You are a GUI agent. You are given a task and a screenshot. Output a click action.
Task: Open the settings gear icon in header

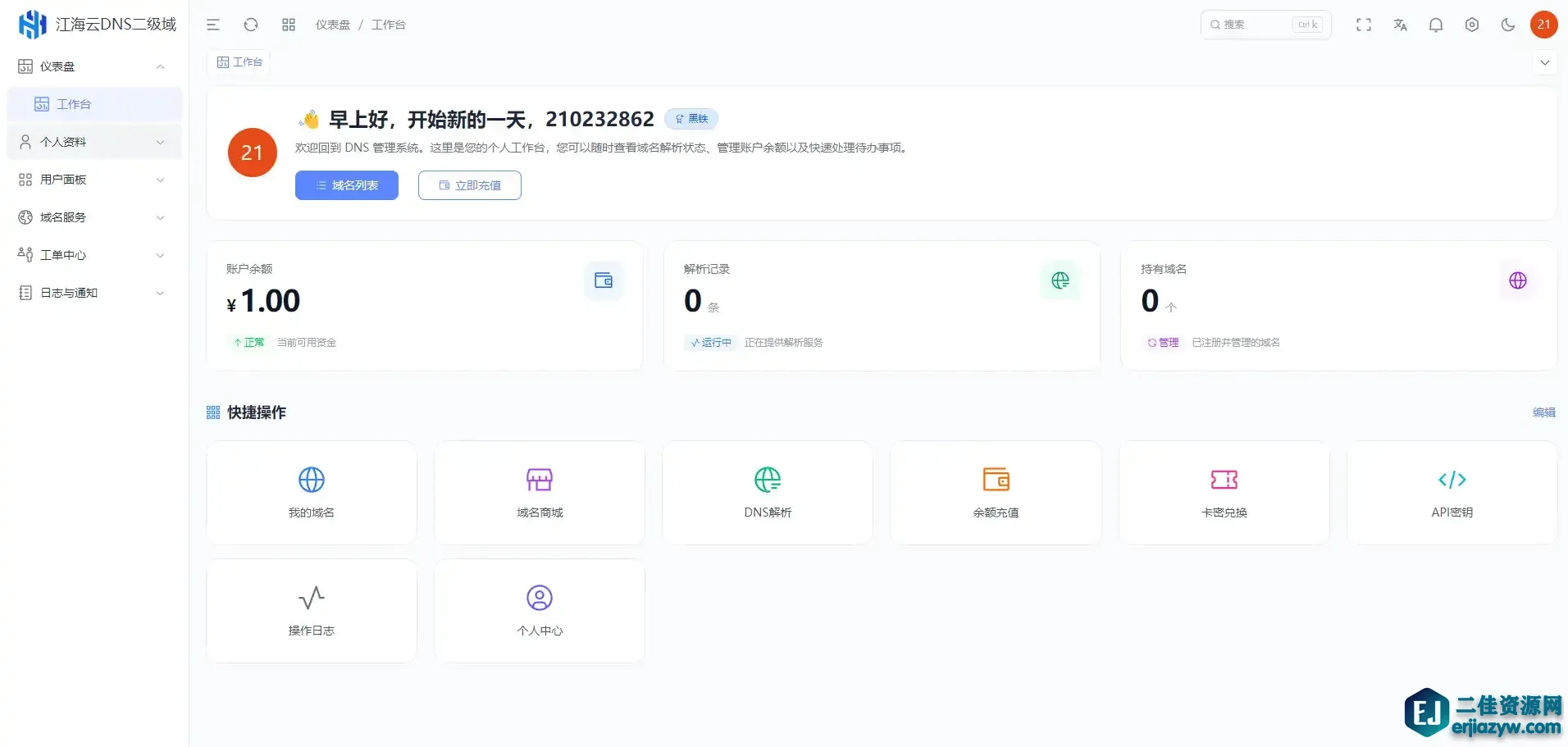(x=1472, y=25)
